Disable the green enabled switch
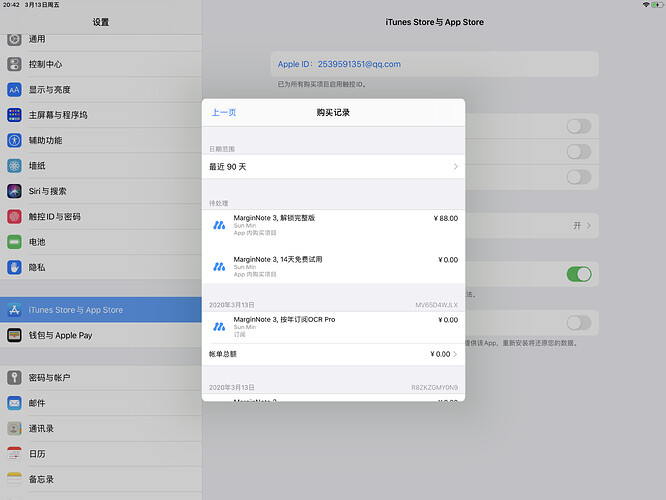Screen dimensions: 666x500 click(x=579, y=274)
